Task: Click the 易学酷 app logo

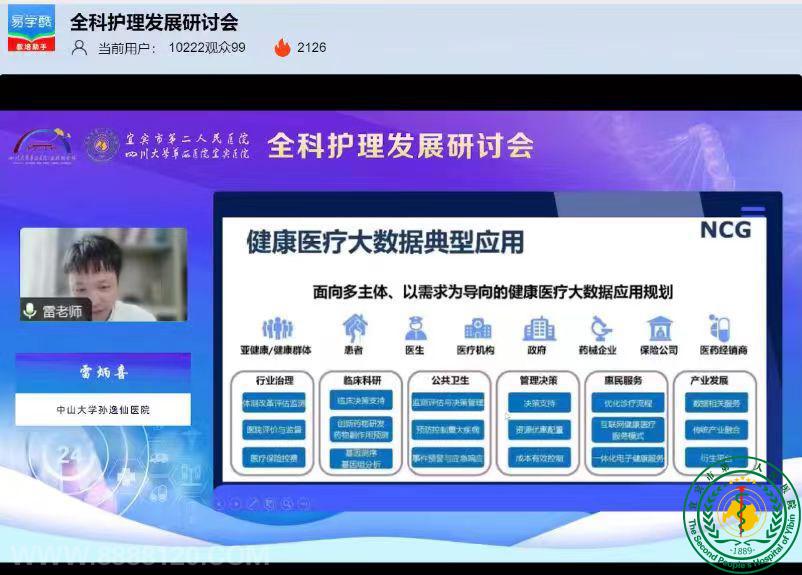Action: tap(31, 28)
